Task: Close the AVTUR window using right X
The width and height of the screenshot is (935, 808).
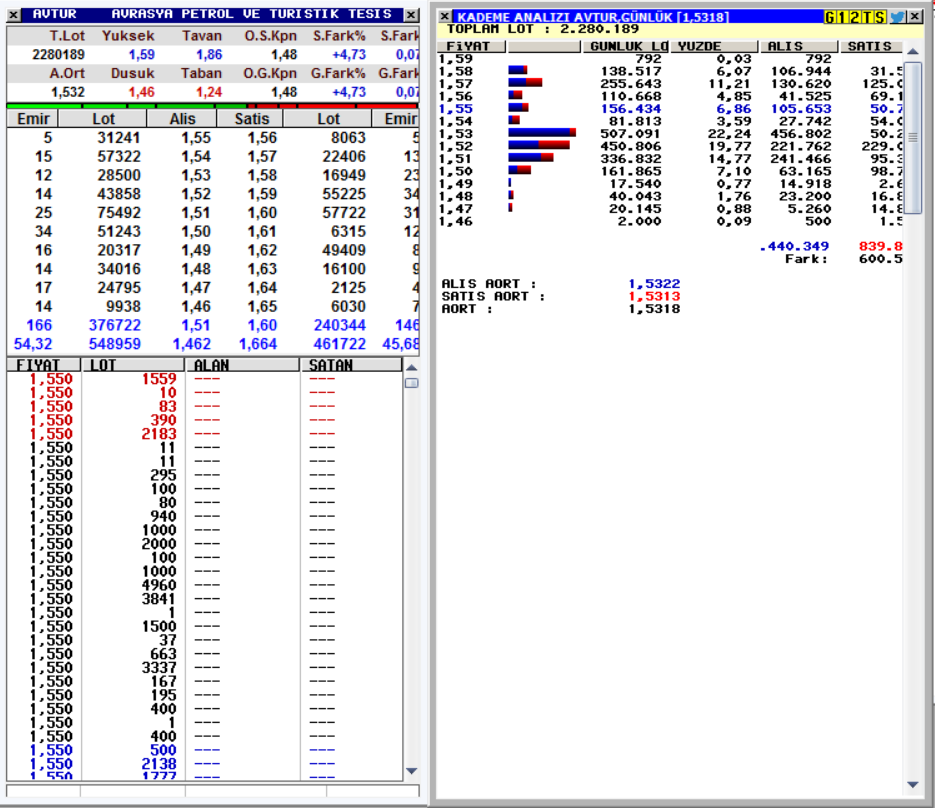Action: point(411,14)
